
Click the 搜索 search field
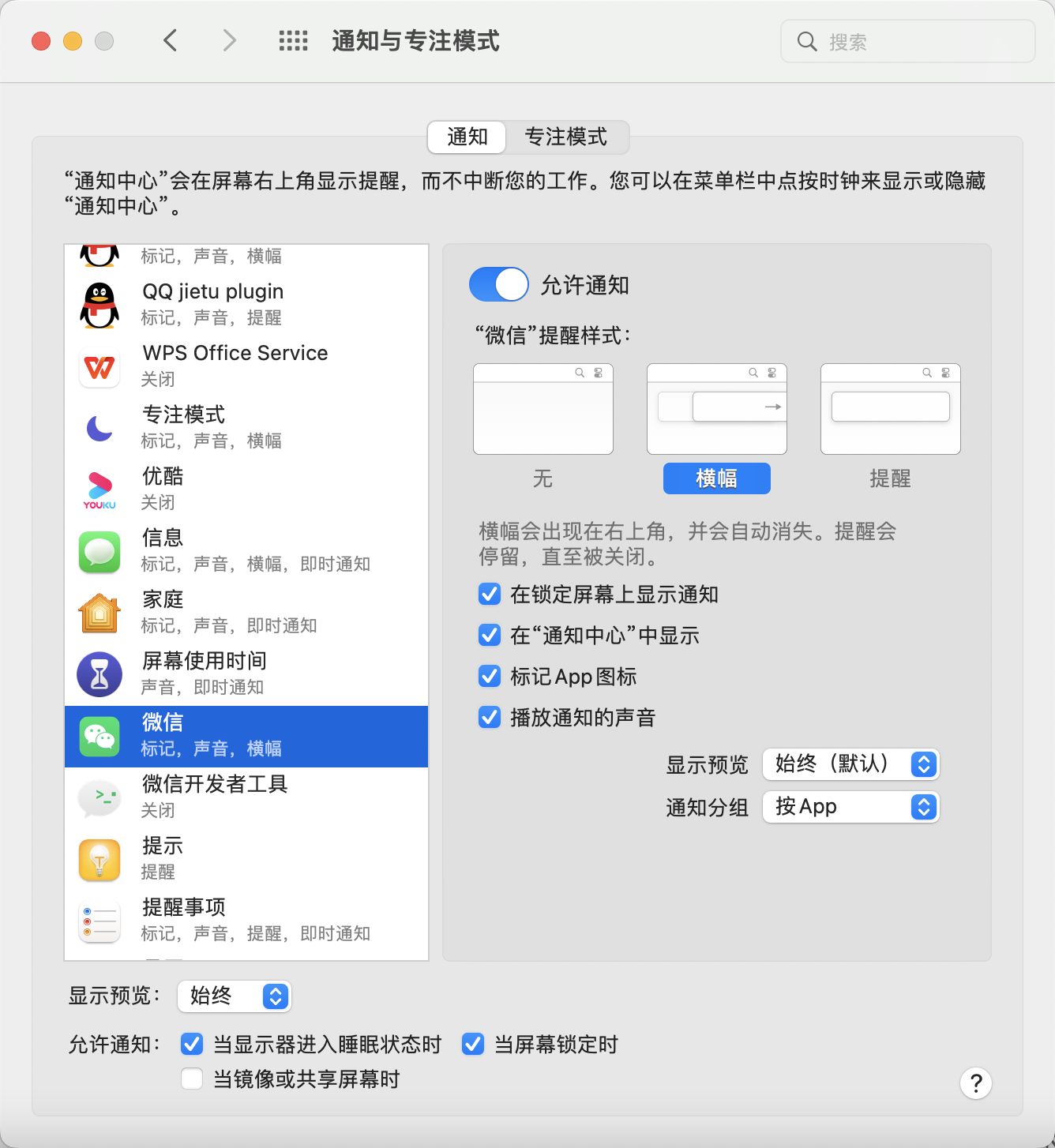pyautogui.click(x=908, y=41)
